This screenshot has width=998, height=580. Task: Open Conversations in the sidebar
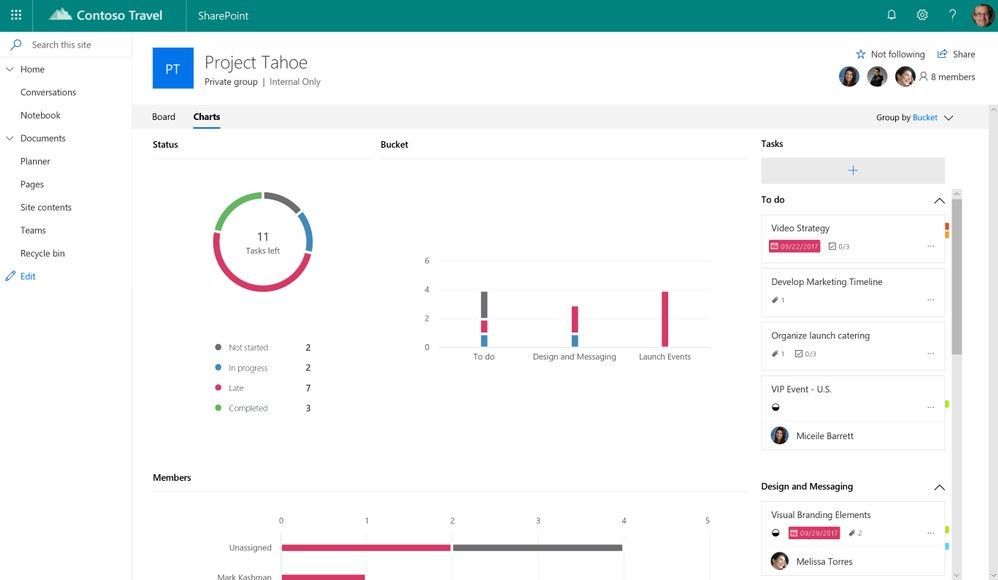point(48,92)
